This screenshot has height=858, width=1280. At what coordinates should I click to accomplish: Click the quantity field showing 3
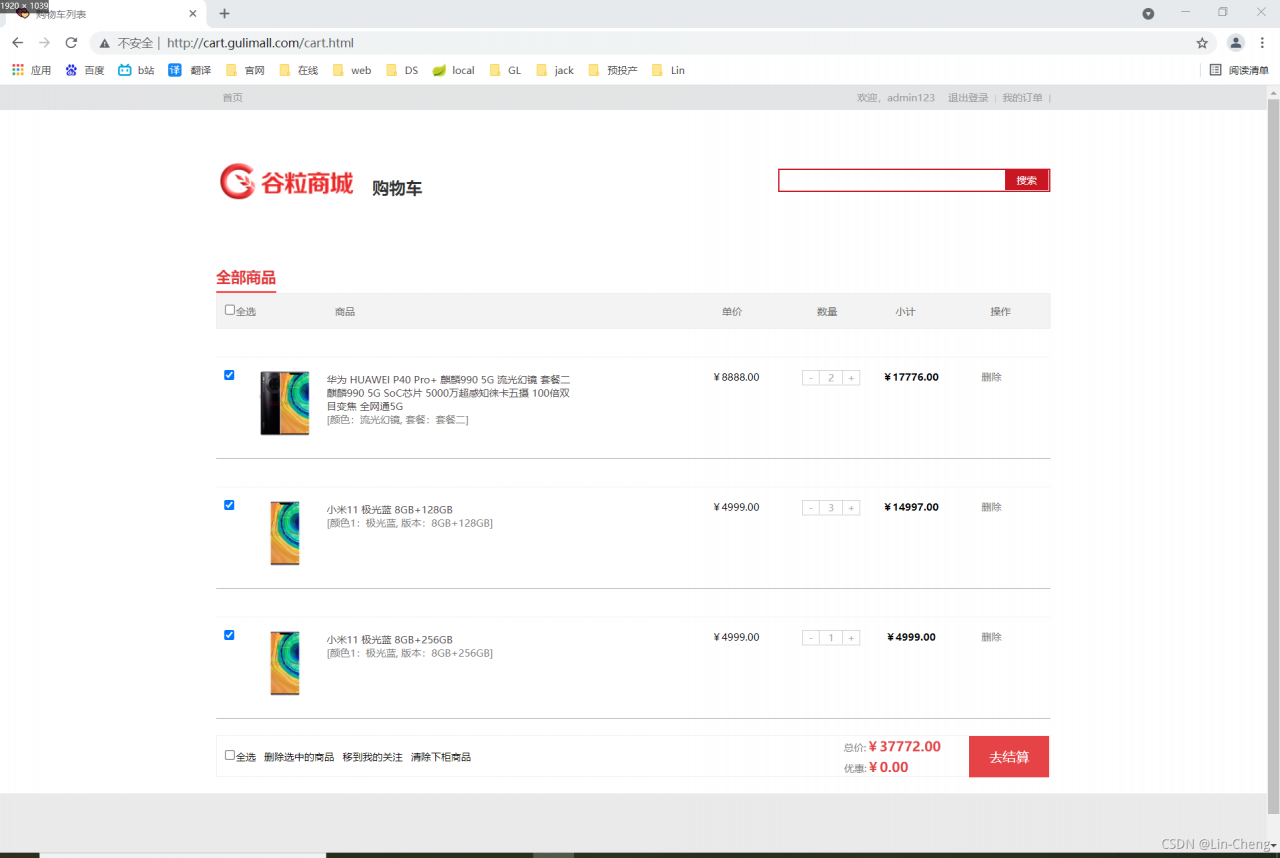[x=831, y=508]
